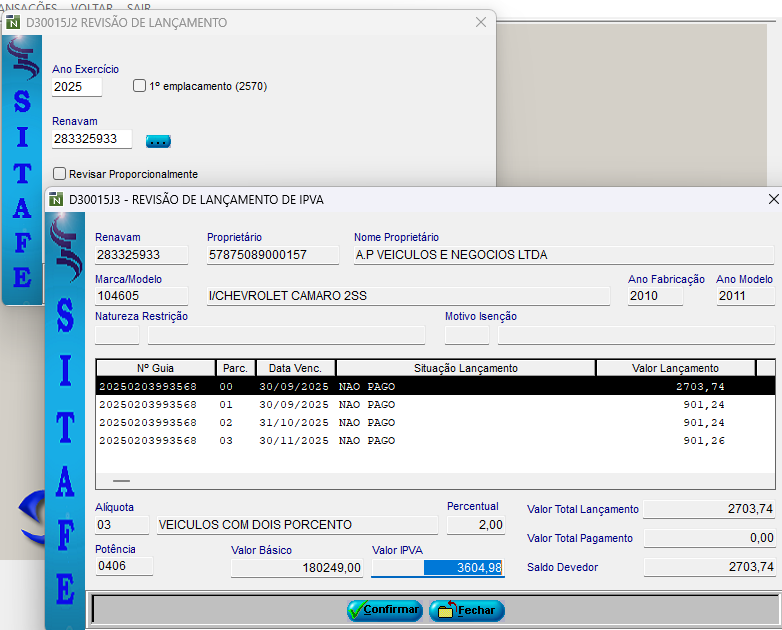This screenshot has height=630, width=782.
Task: Click the D30015J2 window title bar icon
Action: click(x=13, y=22)
